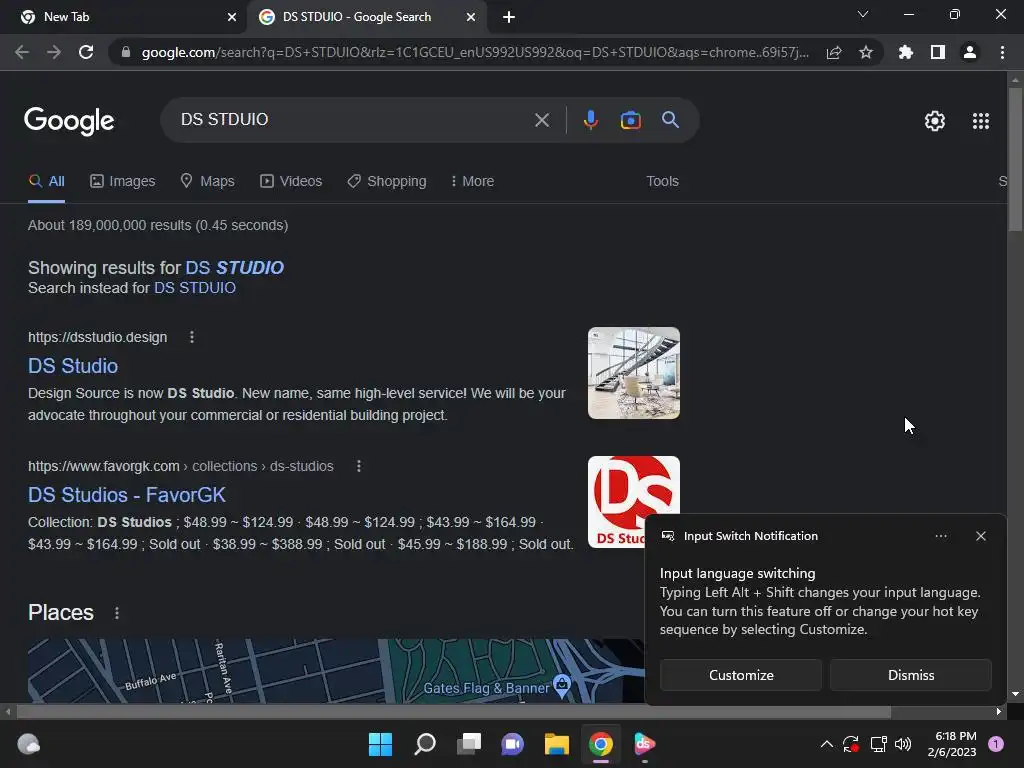The height and width of the screenshot is (768, 1024).
Task: Click the network icon in tray
Action: click(878, 744)
